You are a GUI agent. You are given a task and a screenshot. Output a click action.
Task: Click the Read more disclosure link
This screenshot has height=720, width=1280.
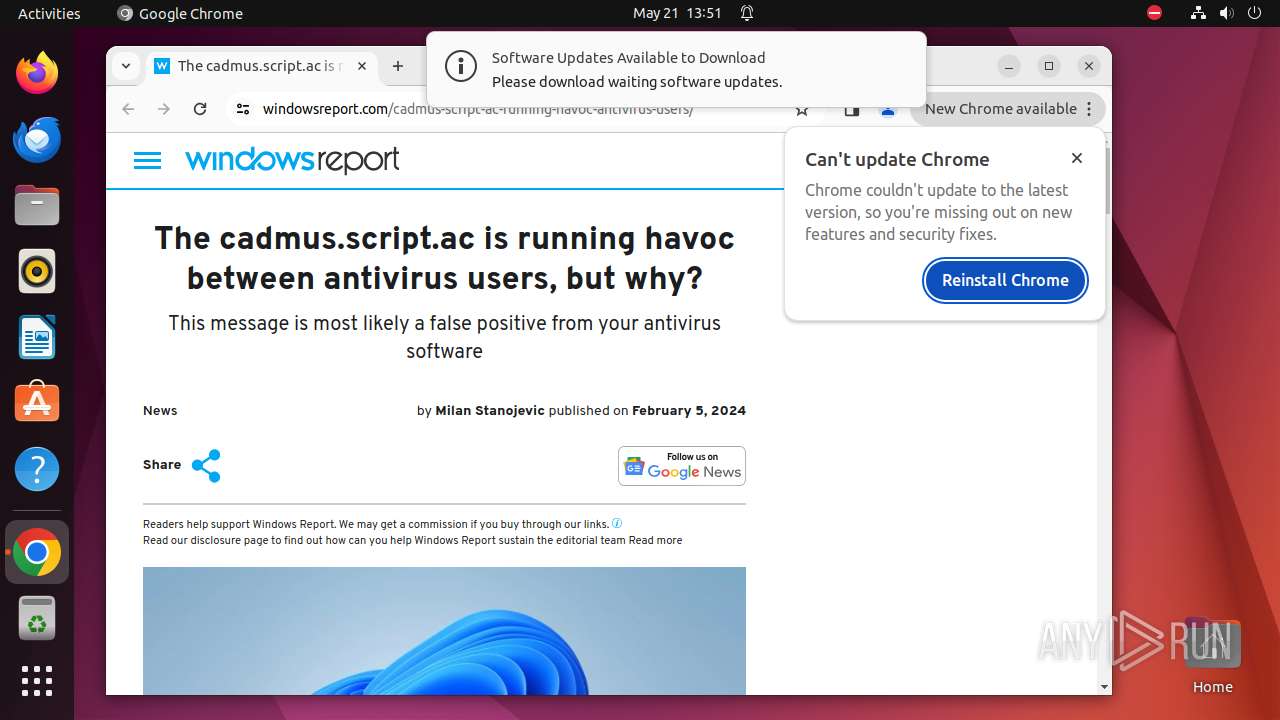click(x=656, y=540)
